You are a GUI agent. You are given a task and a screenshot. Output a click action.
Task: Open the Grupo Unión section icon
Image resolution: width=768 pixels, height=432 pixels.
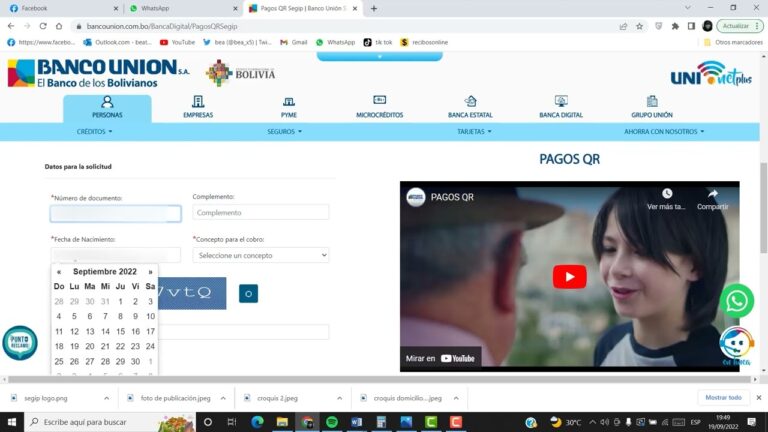click(652, 101)
